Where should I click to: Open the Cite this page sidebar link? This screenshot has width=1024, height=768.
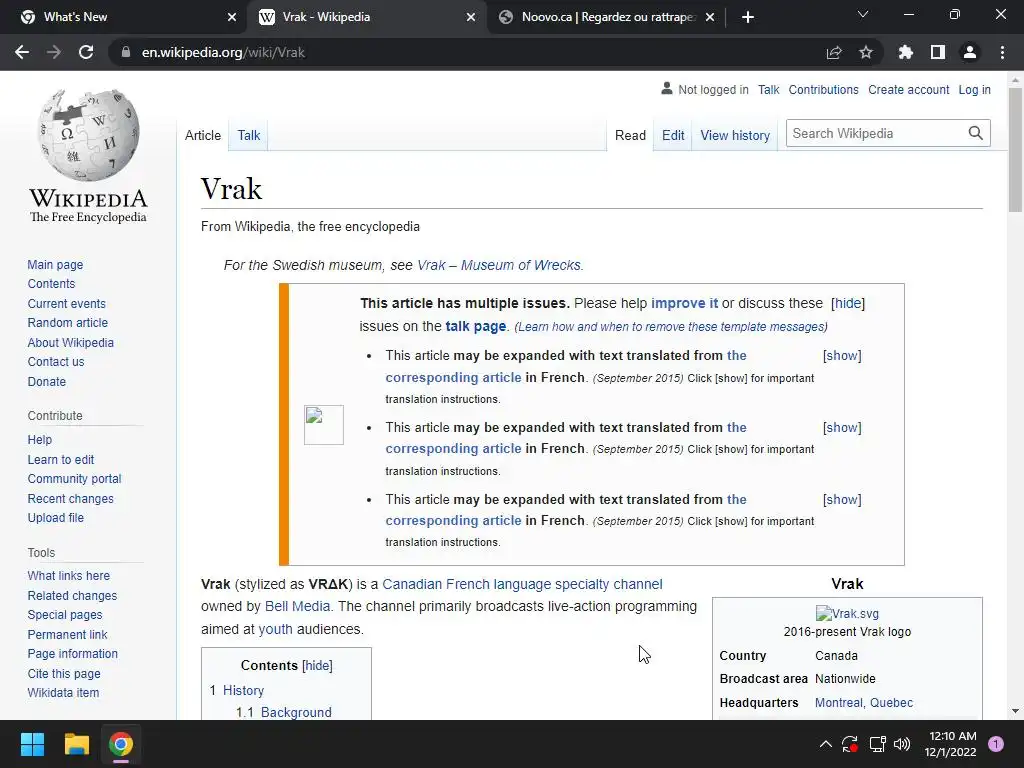(x=64, y=673)
